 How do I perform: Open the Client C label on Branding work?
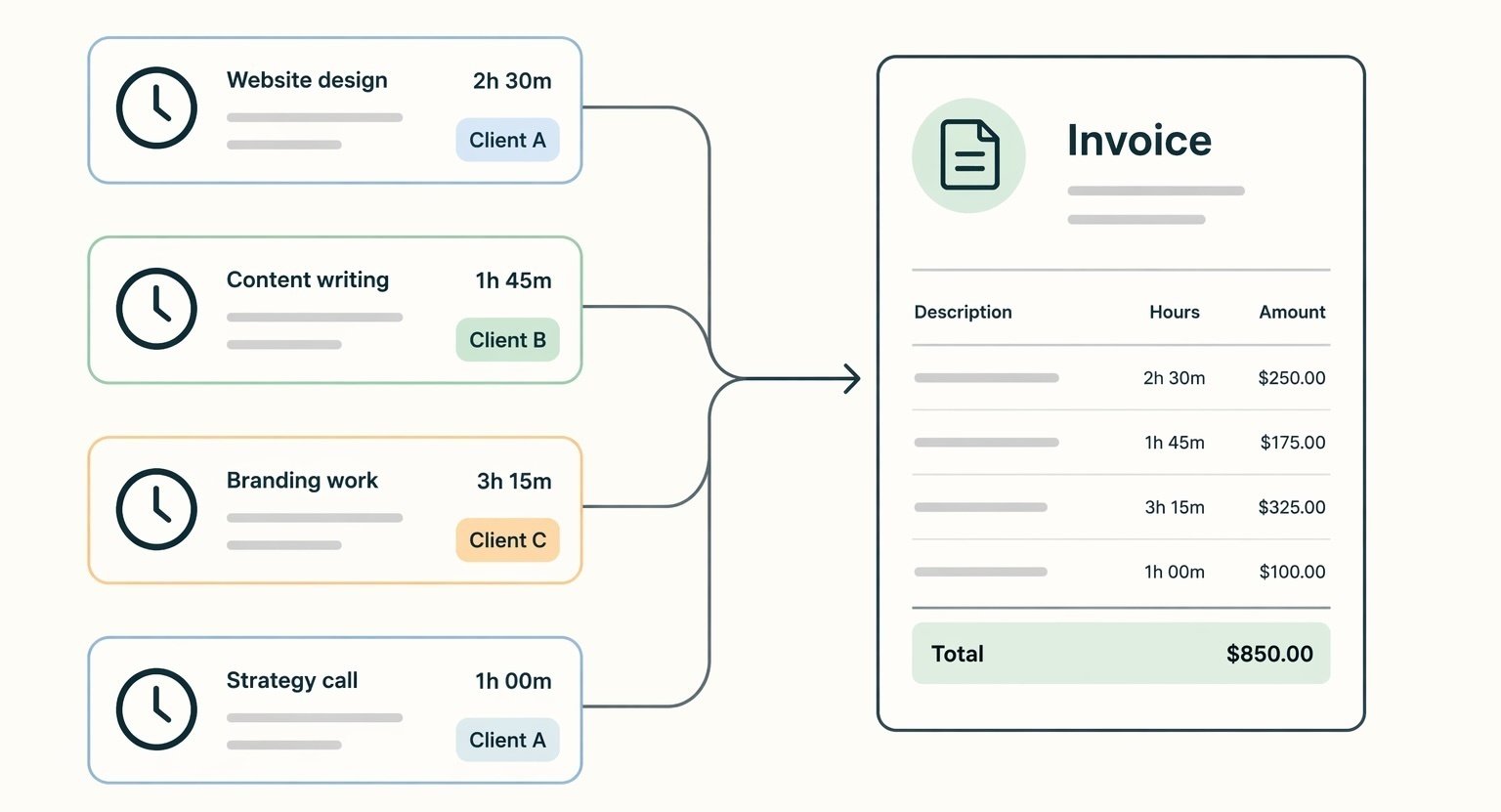[x=507, y=539]
